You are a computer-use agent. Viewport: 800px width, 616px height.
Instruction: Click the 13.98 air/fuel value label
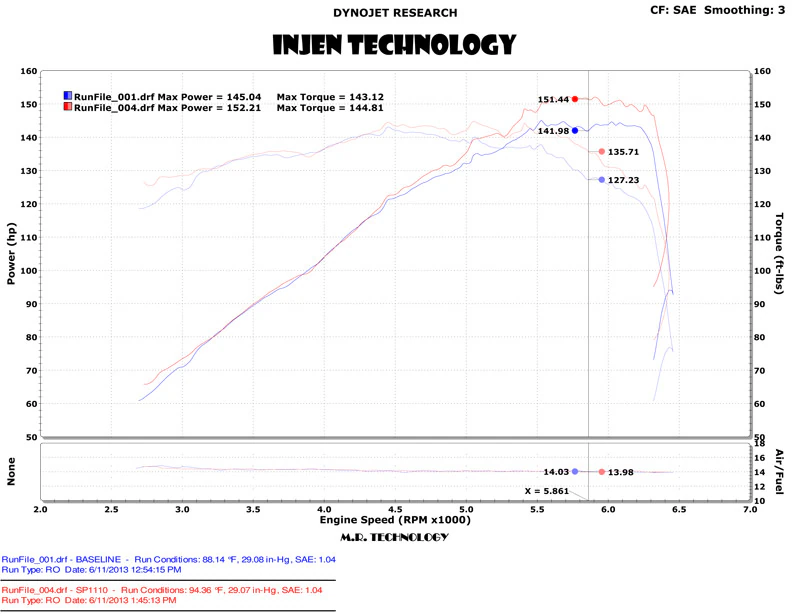click(x=620, y=473)
